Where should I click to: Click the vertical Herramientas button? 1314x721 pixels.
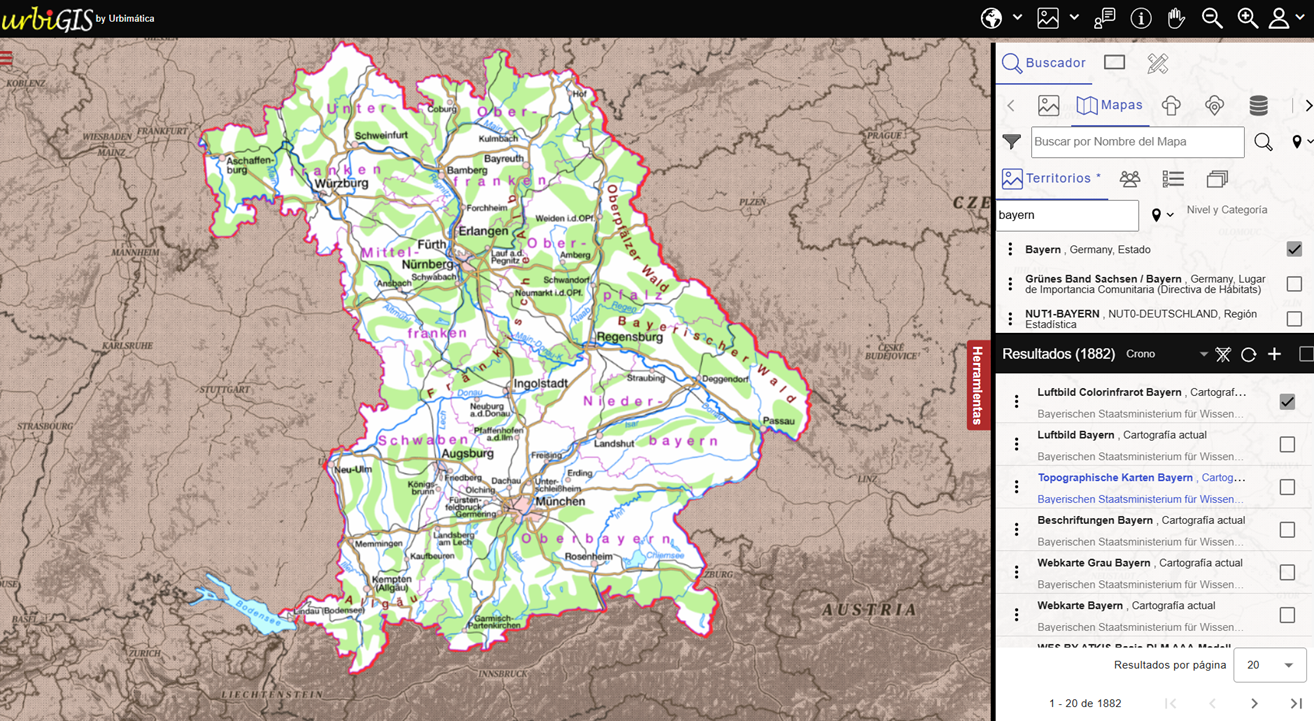[x=978, y=385]
